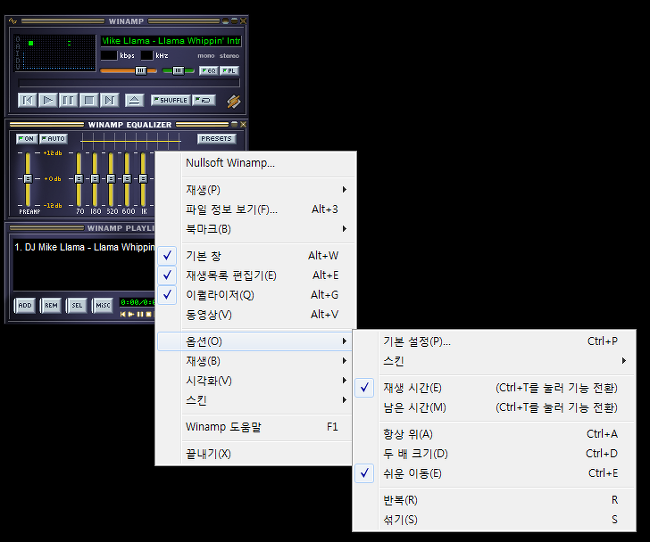The height and width of the screenshot is (542, 650).
Task: Select the checked 재생 시간(E) option
Action: [495, 388]
